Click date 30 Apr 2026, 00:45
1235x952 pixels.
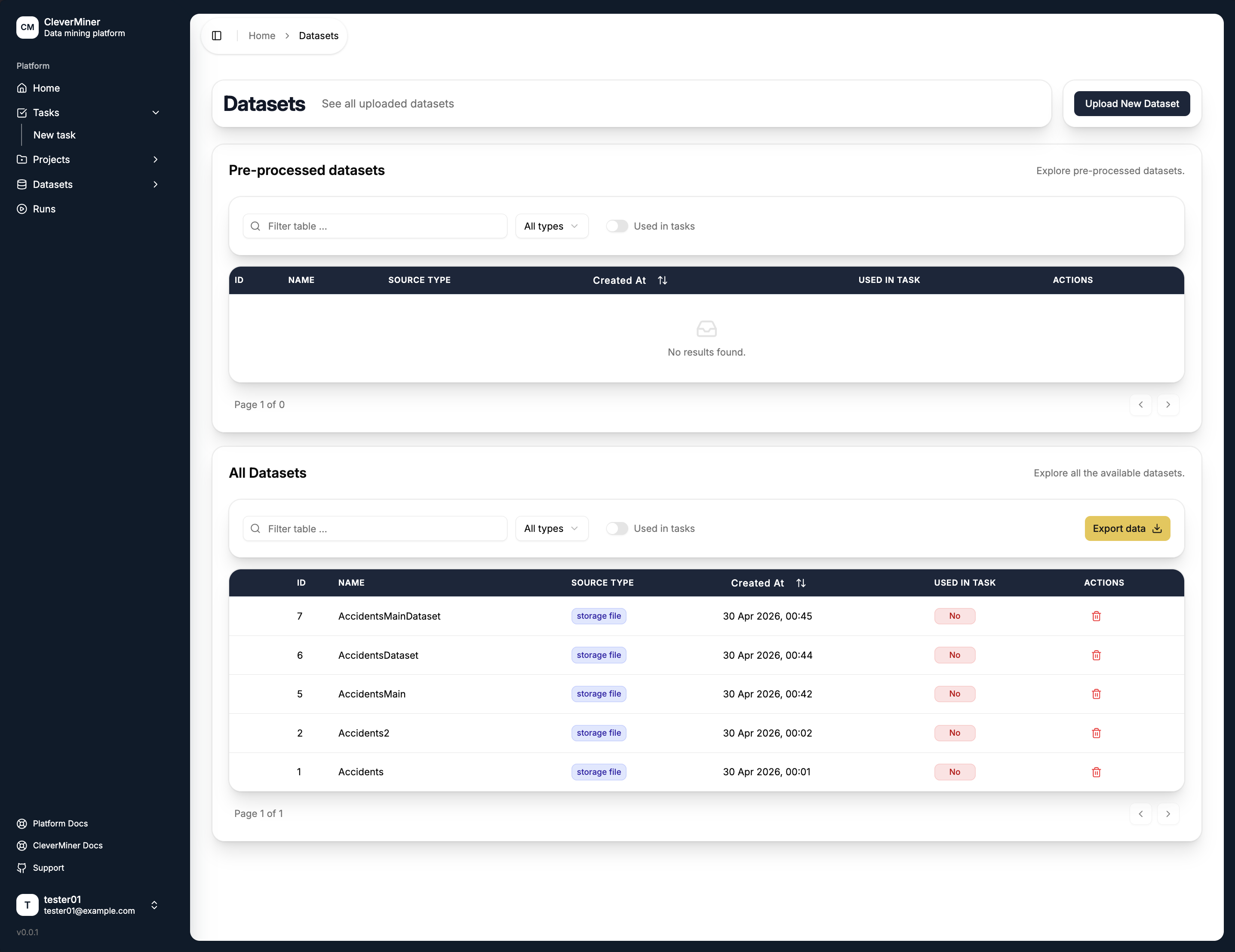pyautogui.click(x=767, y=616)
